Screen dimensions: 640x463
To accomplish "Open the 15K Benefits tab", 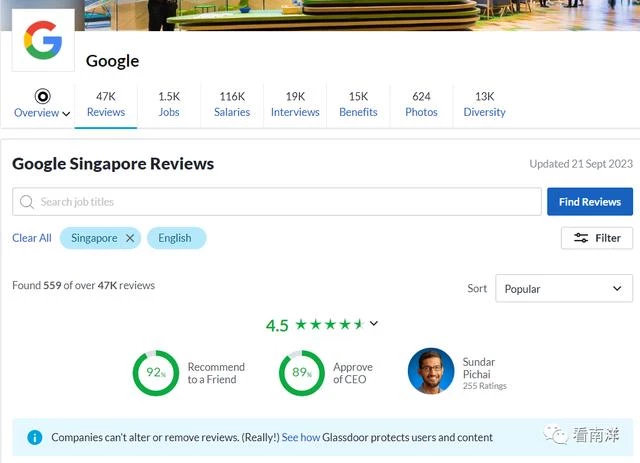I will click(358, 105).
